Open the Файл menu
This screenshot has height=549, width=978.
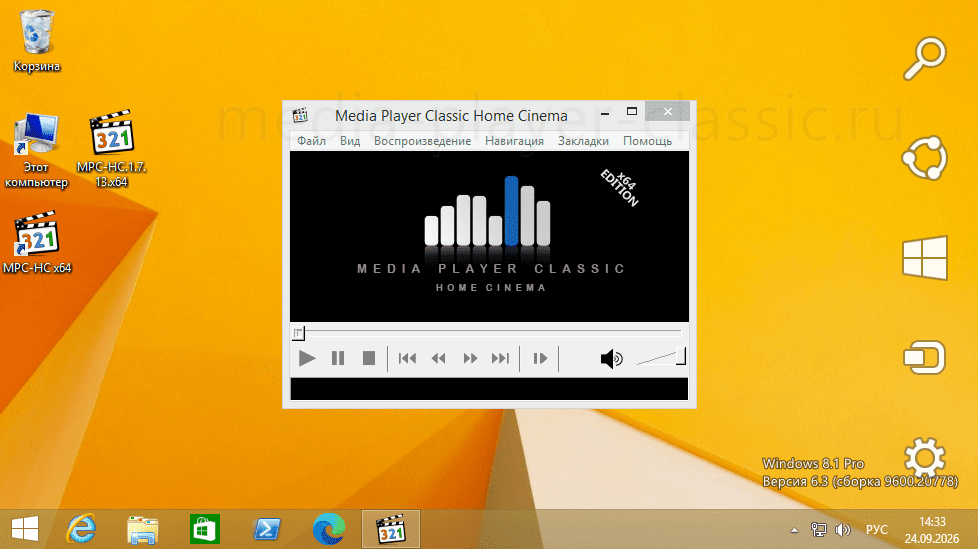pyautogui.click(x=311, y=141)
